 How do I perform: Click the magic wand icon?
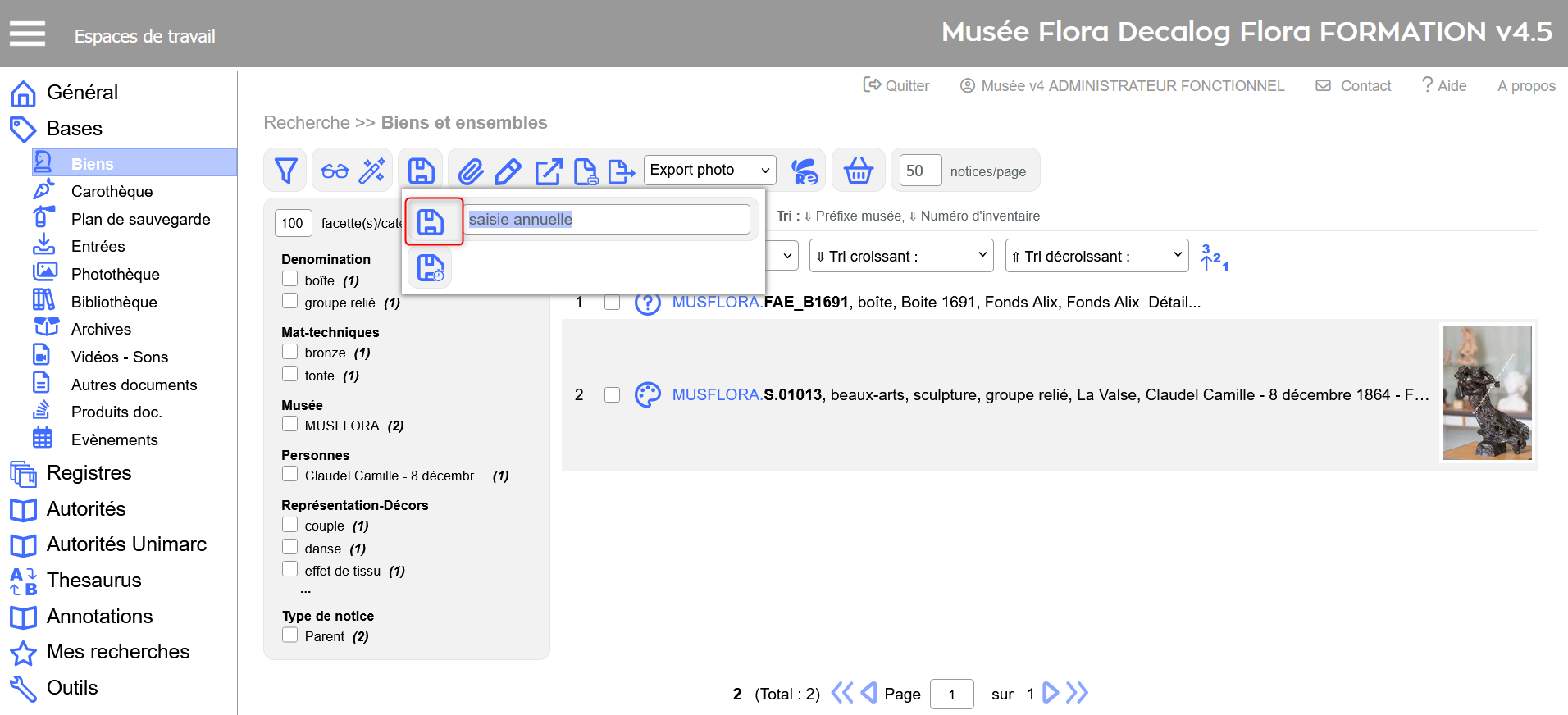(372, 171)
